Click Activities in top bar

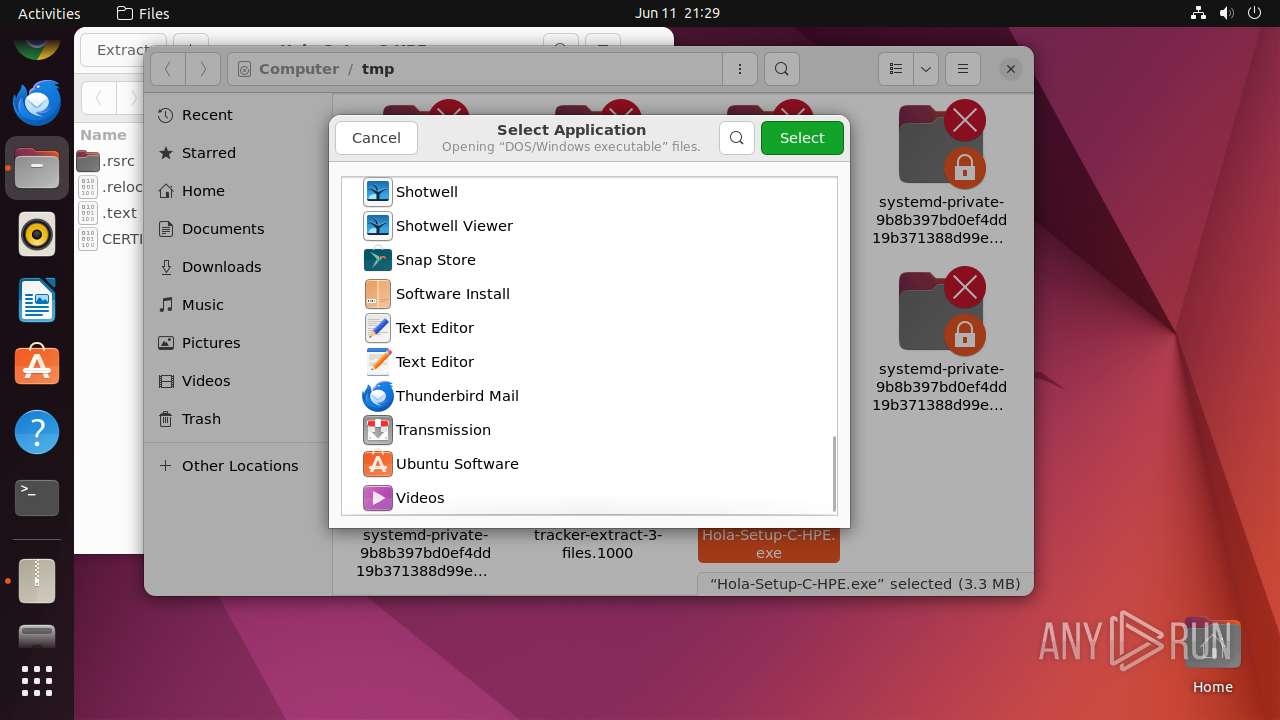pyautogui.click(x=49, y=14)
